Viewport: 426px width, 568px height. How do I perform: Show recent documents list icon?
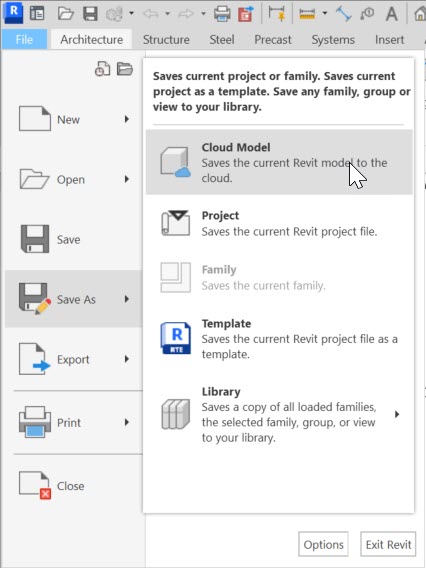click(x=103, y=68)
